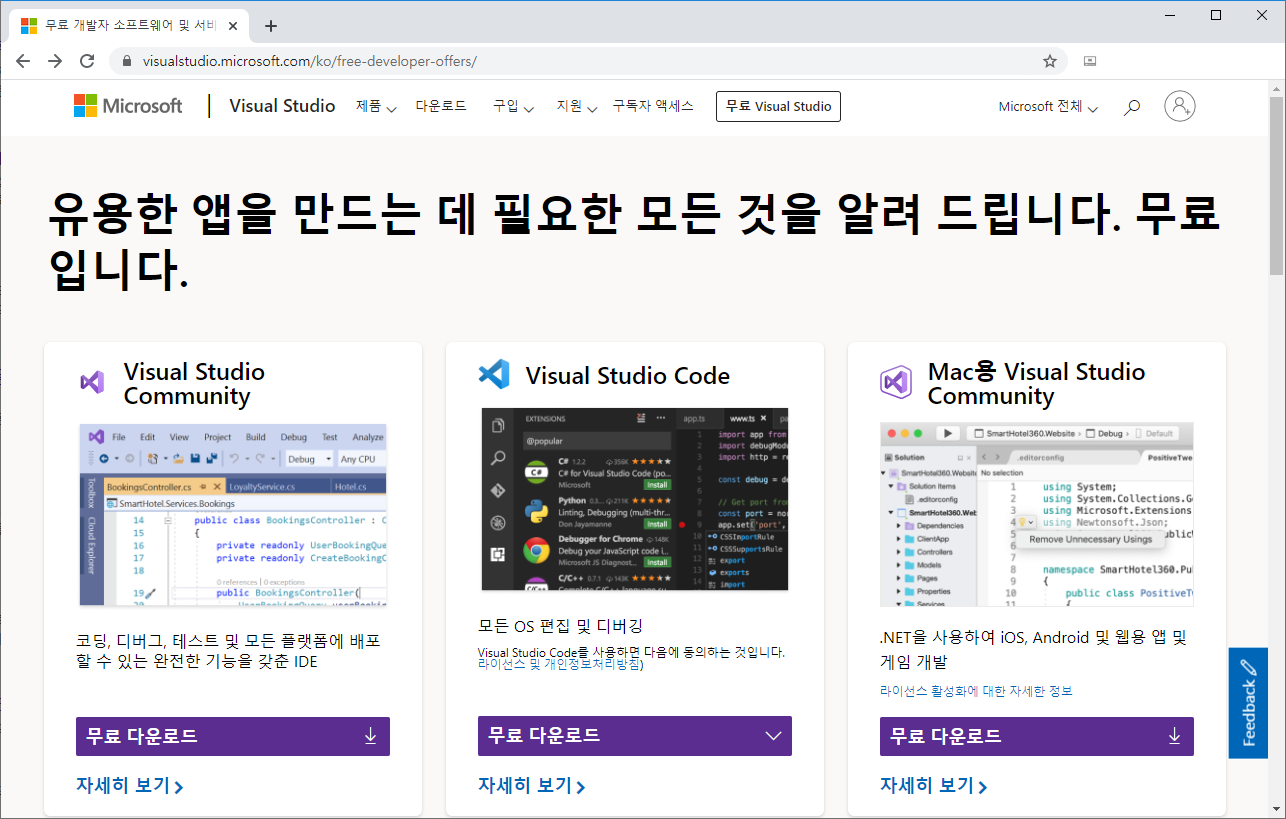This screenshot has height=819, width=1286.
Task: Open 라이선스 활성화에 대한 자세한 정보 link
Action: pos(976,691)
